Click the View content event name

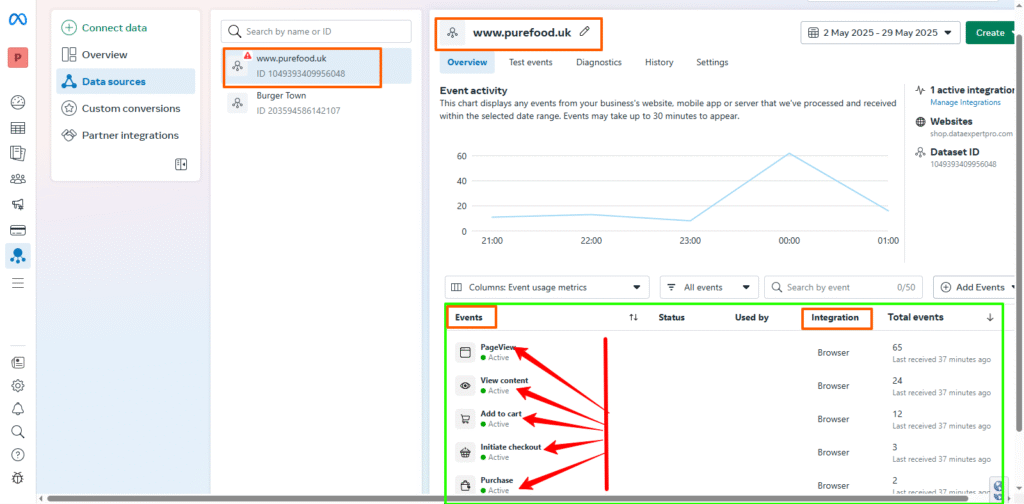[x=504, y=381]
